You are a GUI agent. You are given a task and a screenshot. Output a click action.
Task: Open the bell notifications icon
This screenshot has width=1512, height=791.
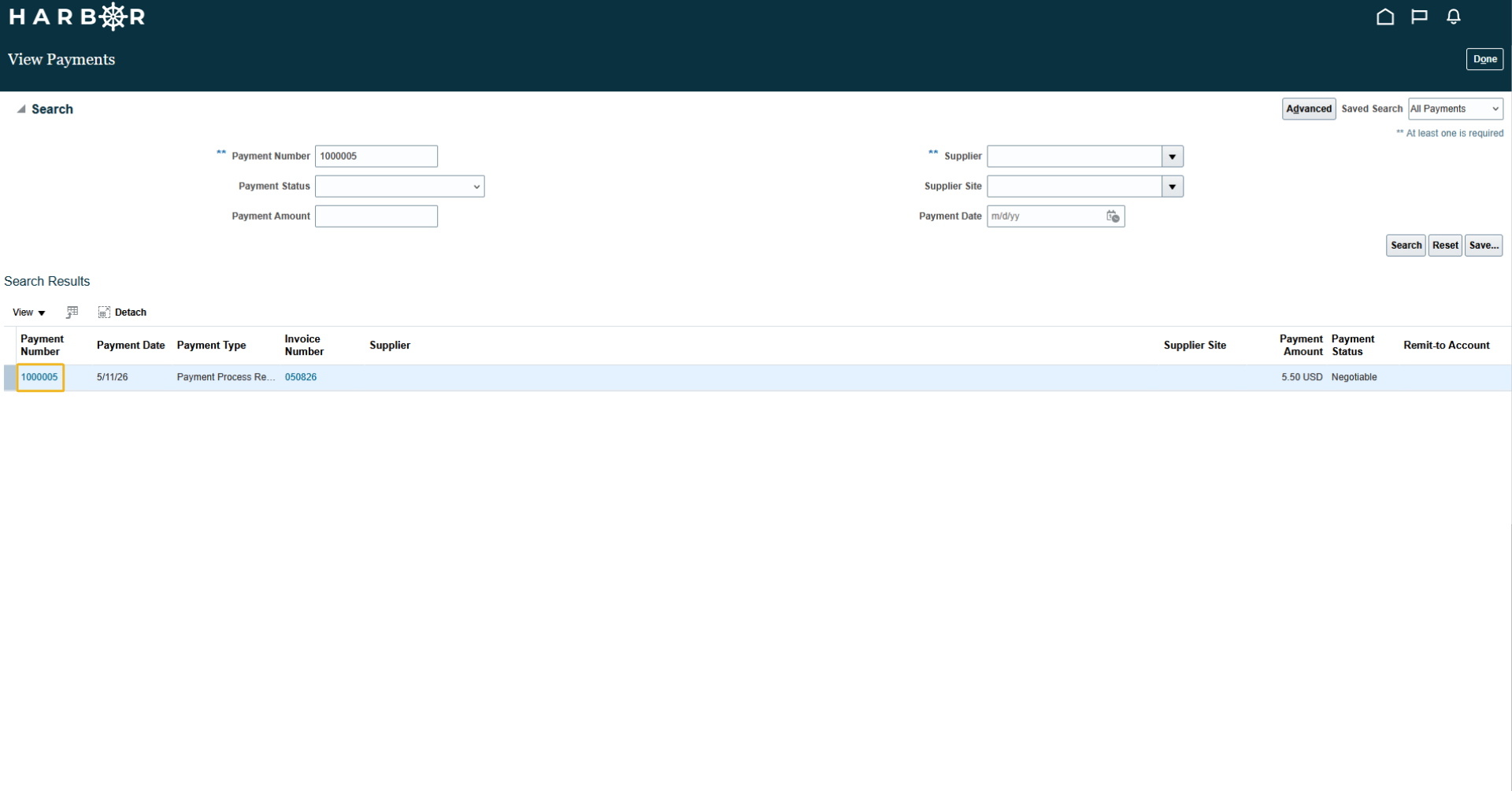1454,17
